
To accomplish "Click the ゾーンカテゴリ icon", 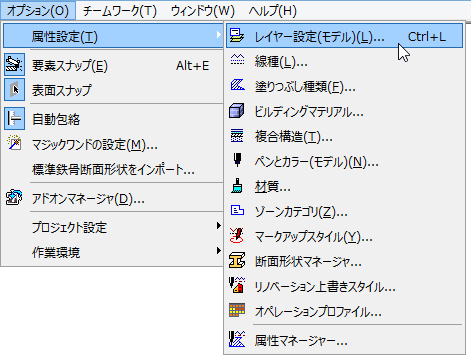I will [237, 210].
